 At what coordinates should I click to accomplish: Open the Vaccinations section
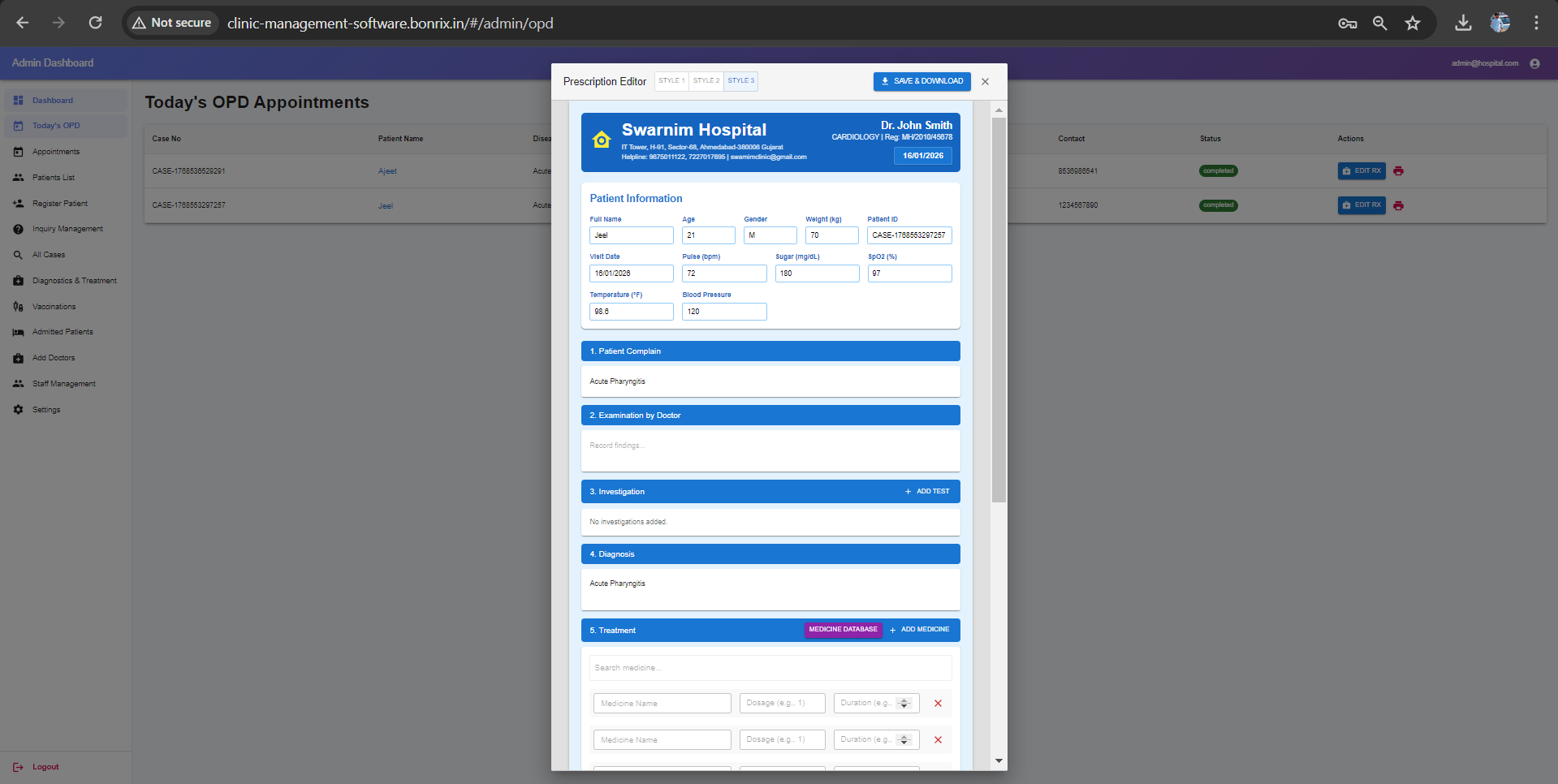(54, 306)
